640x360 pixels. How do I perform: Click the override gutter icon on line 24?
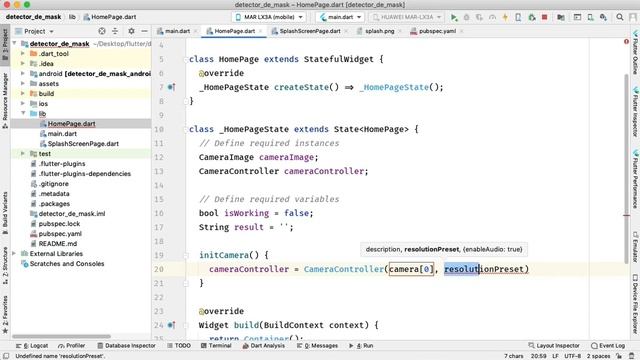point(171,325)
